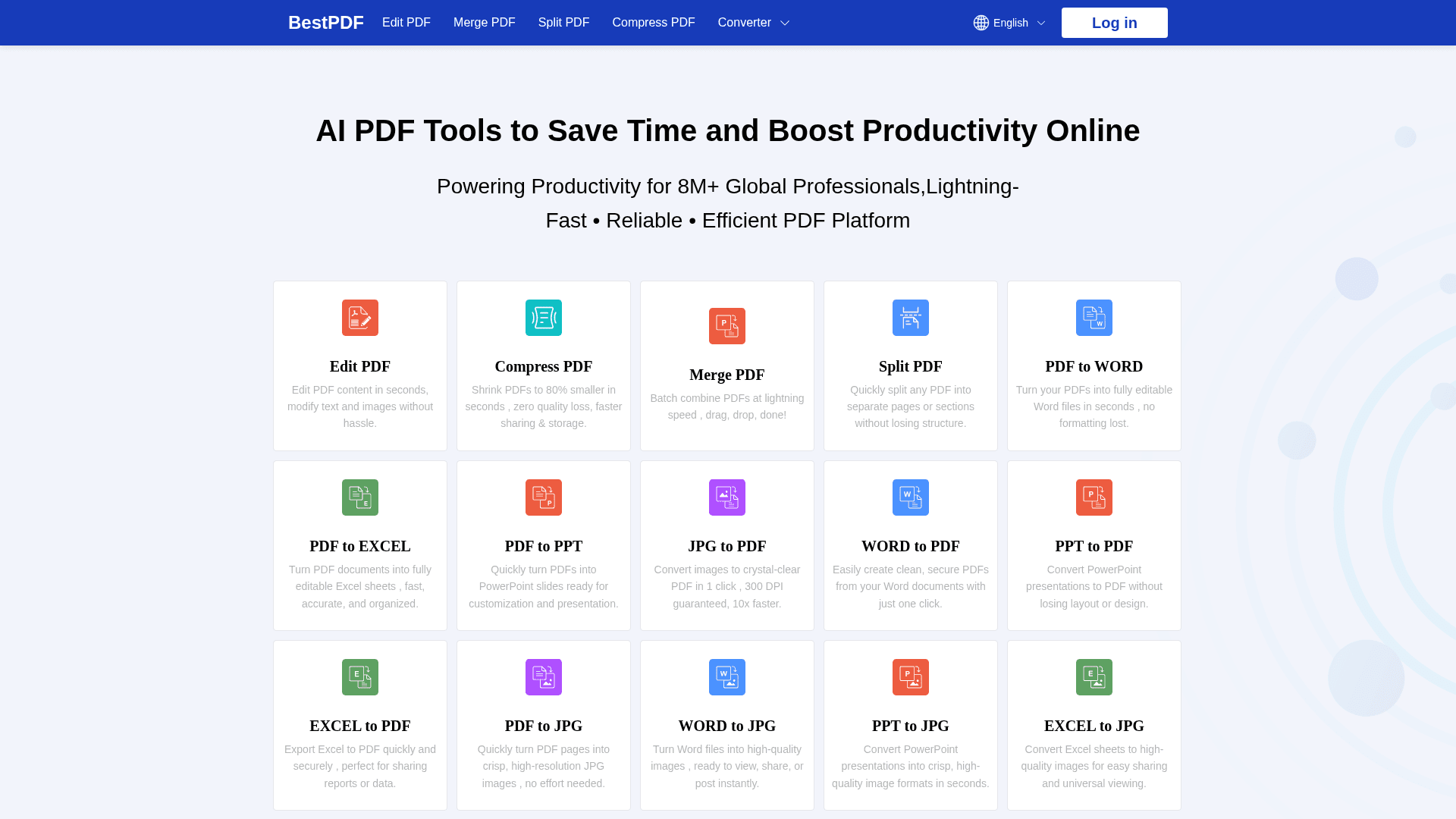Open the PDF to PPT tool card
The width and height of the screenshot is (1456, 819).
[x=543, y=545]
